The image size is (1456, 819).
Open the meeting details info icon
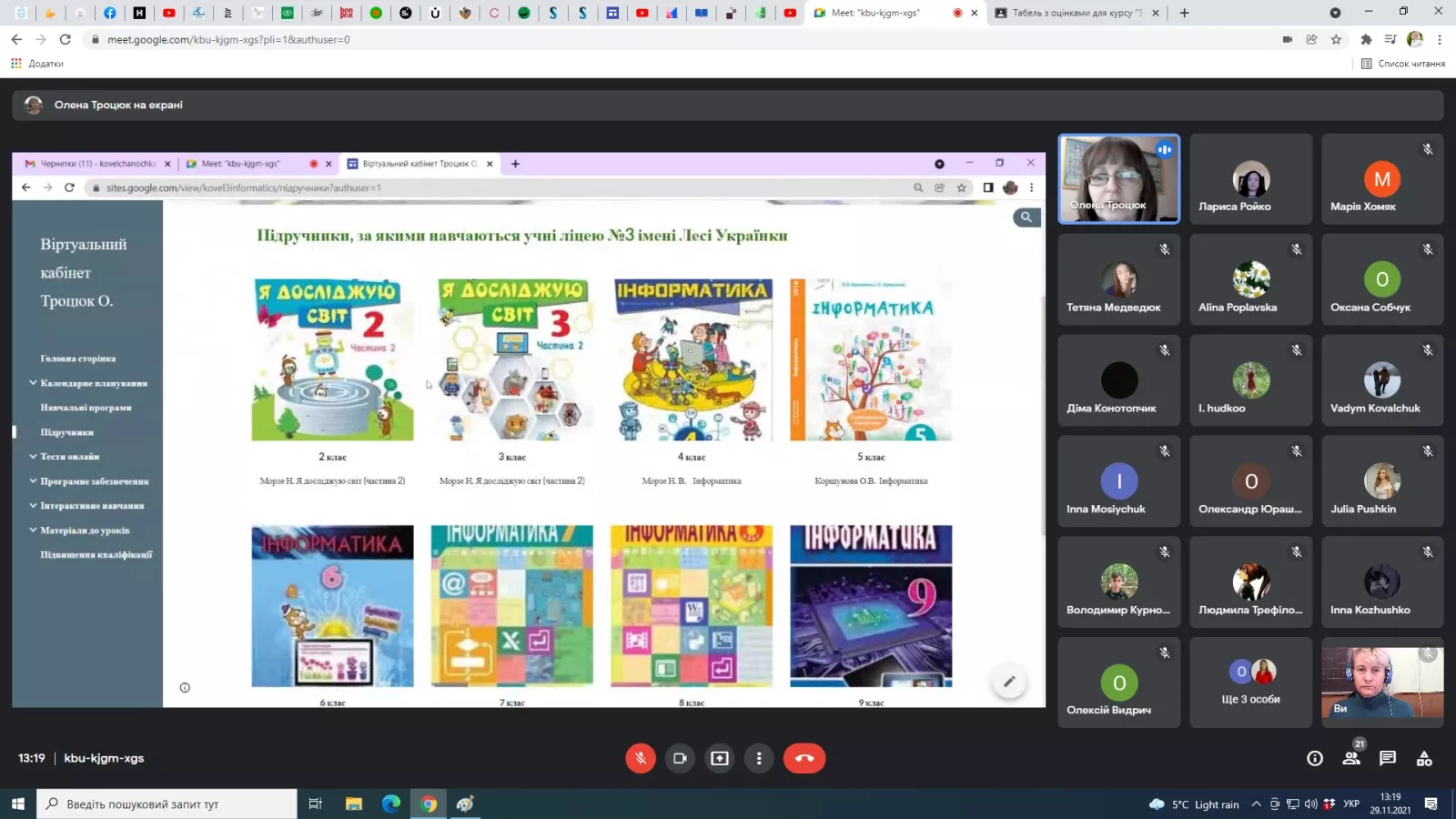click(1315, 758)
